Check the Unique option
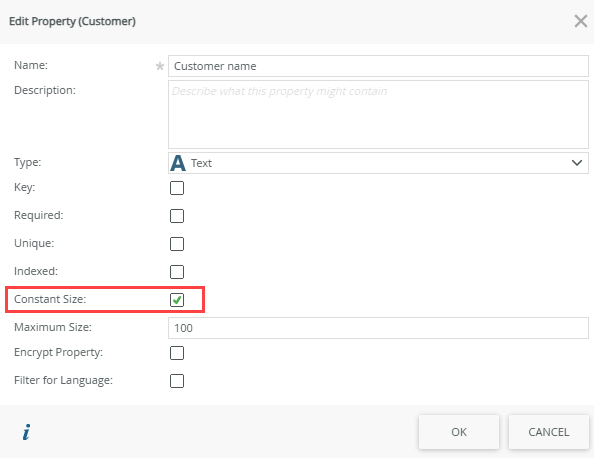The width and height of the screenshot is (594, 458). (177, 244)
